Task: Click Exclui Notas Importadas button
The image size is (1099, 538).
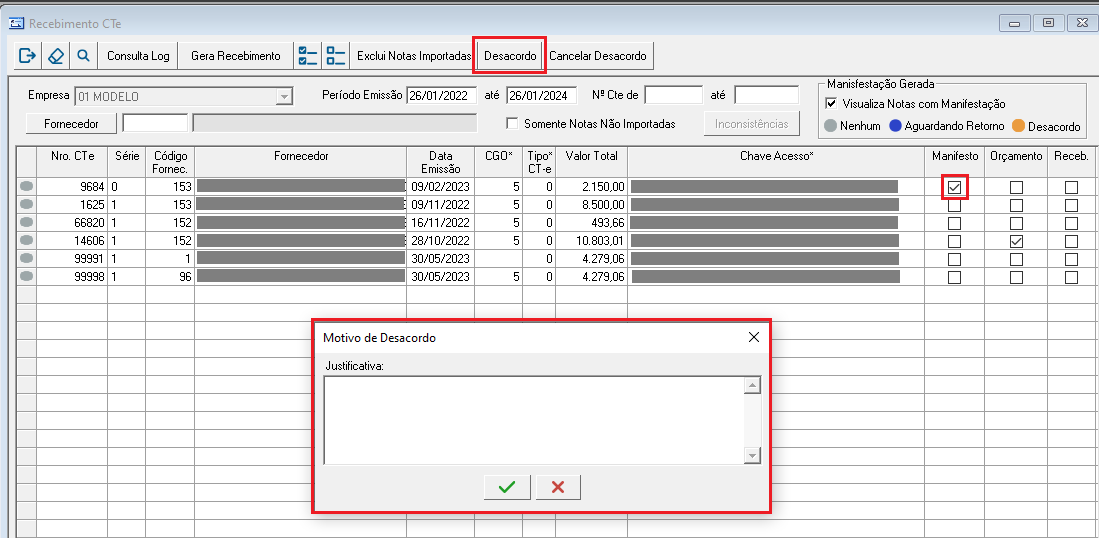Action: 414,55
